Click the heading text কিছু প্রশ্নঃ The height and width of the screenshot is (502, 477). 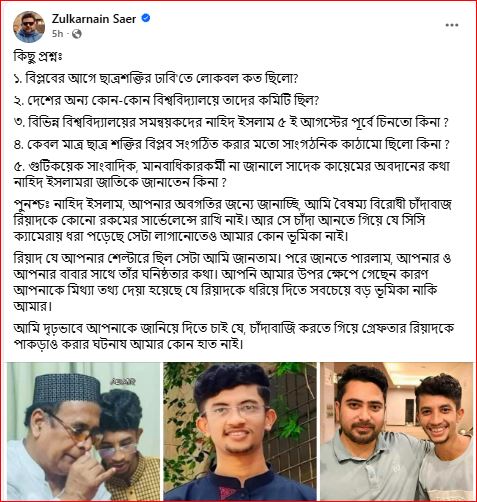point(38,56)
